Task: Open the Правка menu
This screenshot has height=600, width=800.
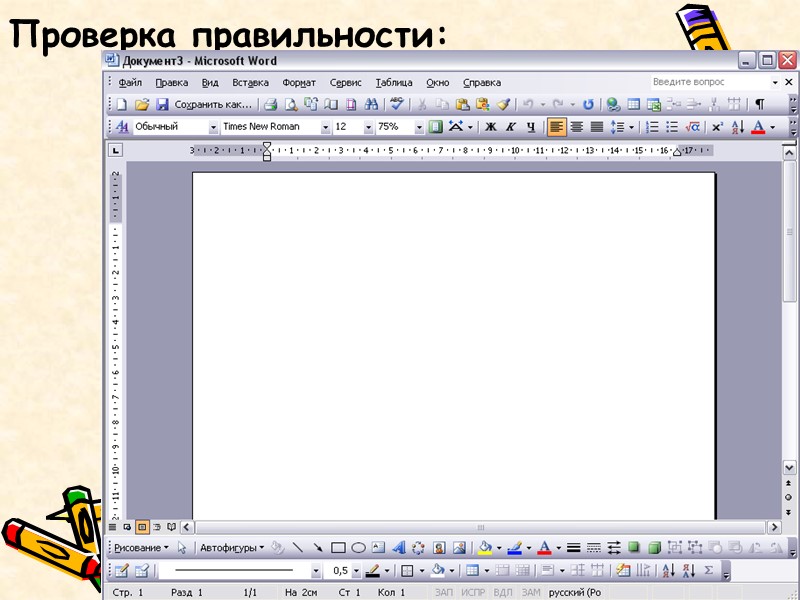Action: (171, 83)
